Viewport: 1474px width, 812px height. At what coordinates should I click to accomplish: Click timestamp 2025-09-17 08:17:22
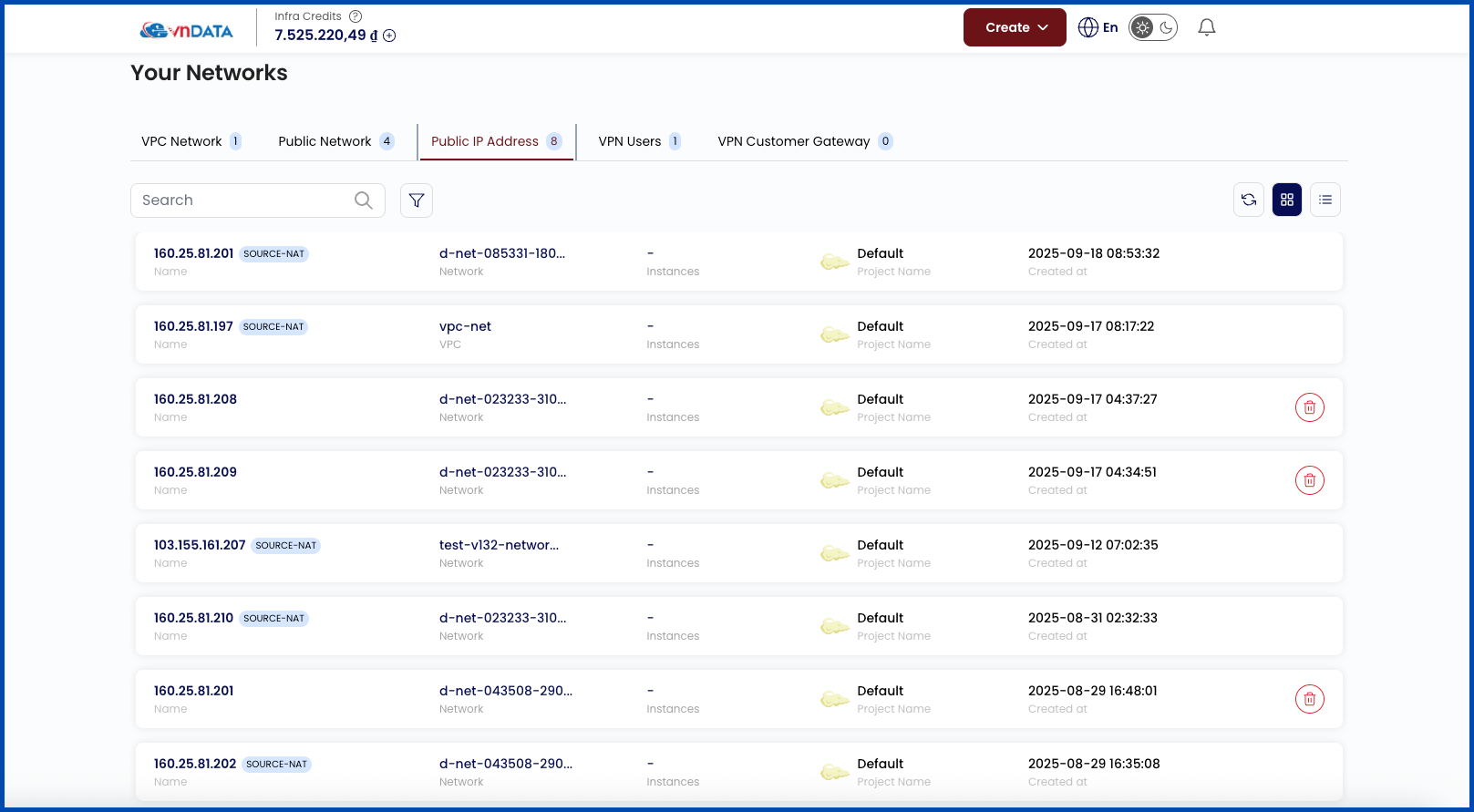tap(1091, 326)
